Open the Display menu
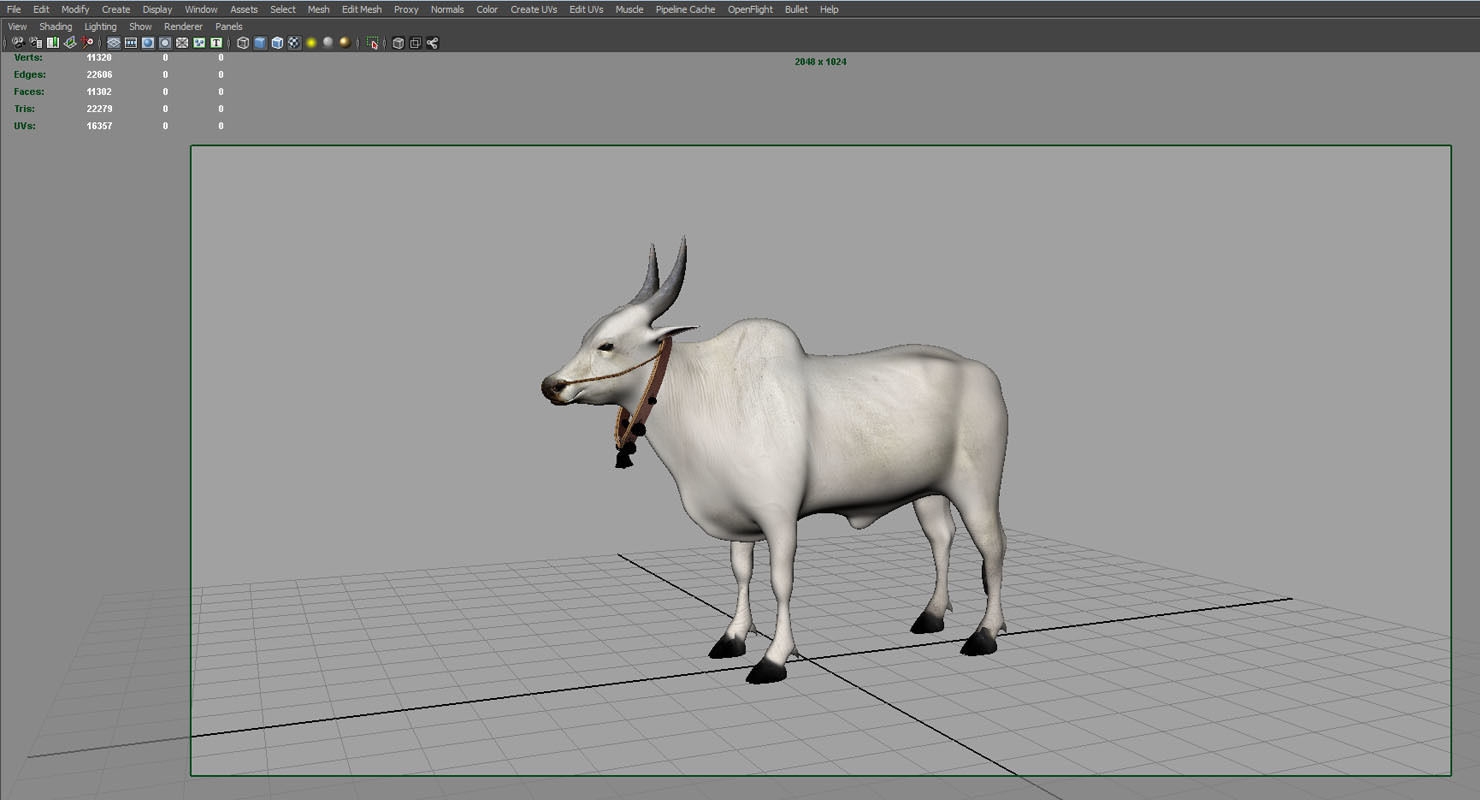Screen dimensions: 1480x800 (157, 9)
